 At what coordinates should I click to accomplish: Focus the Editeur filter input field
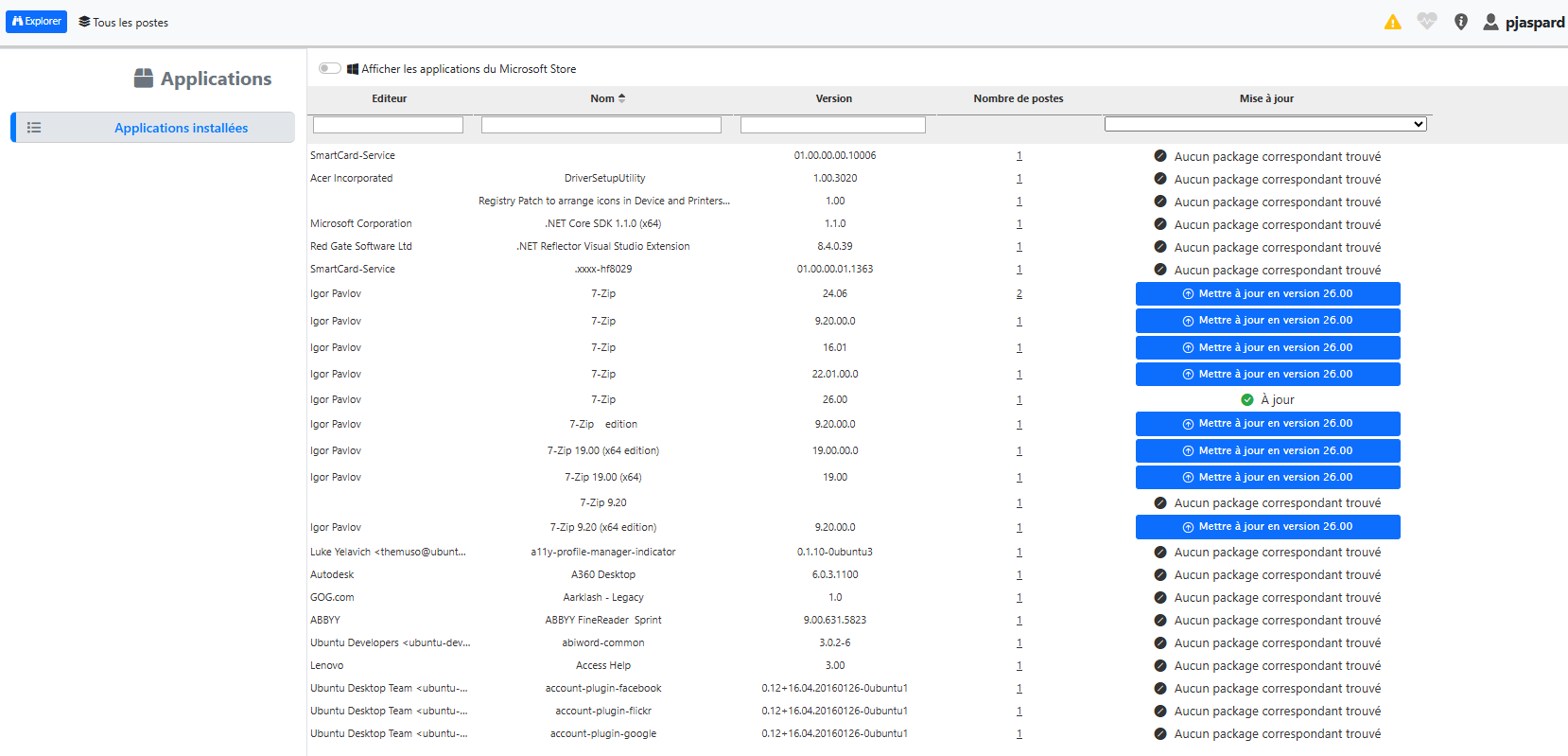(388, 125)
